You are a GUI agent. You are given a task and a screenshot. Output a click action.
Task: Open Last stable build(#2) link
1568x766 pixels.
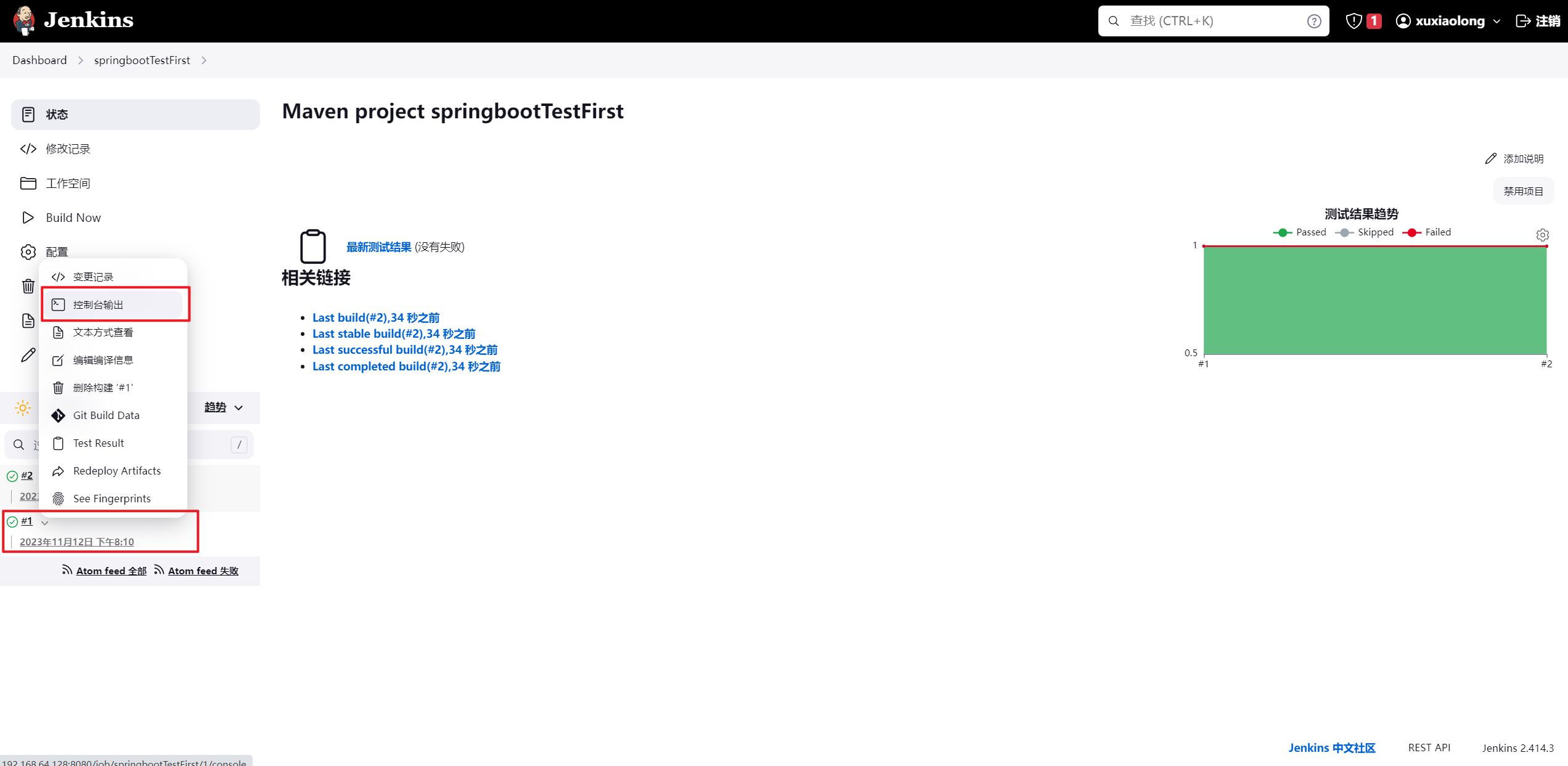394,333
